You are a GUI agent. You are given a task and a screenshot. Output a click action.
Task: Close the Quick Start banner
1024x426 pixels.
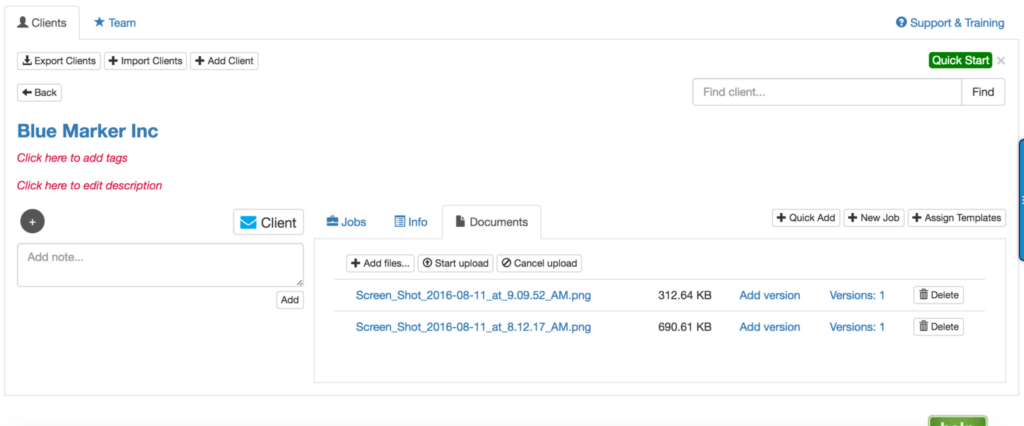coord(1001,61)
